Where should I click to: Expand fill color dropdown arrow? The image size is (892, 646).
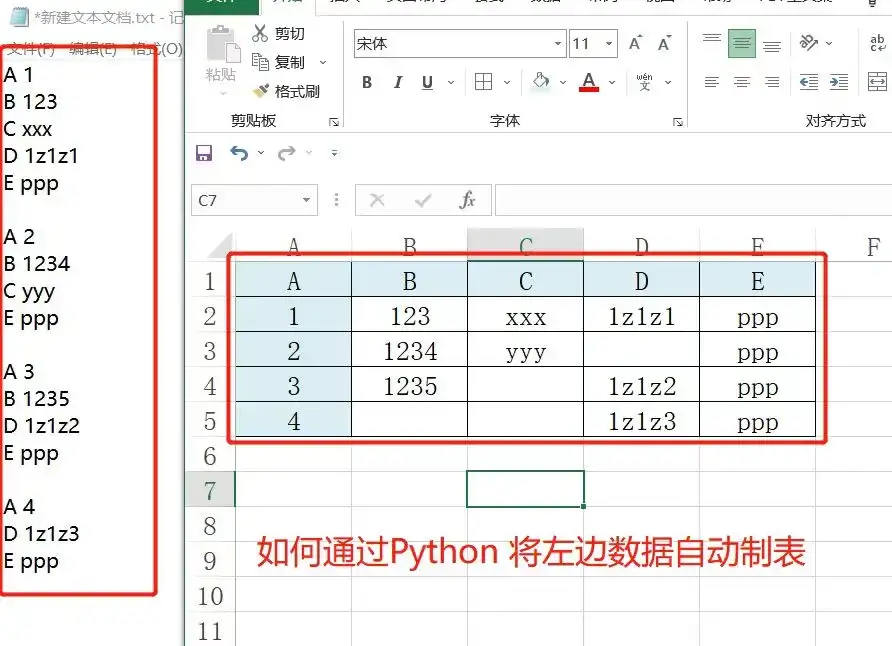point(563,82)
